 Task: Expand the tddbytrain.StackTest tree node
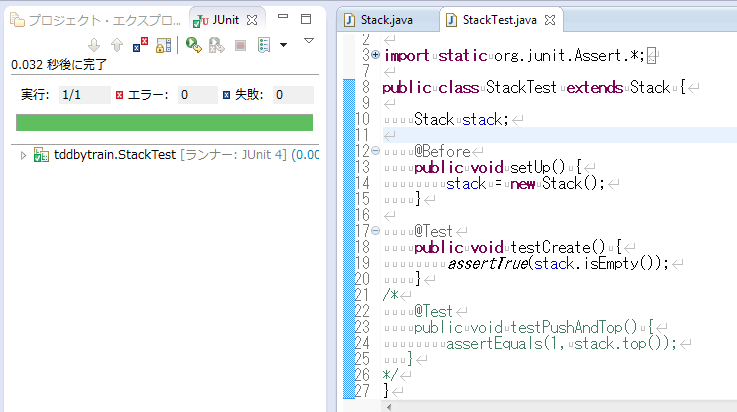pos(23,155)
